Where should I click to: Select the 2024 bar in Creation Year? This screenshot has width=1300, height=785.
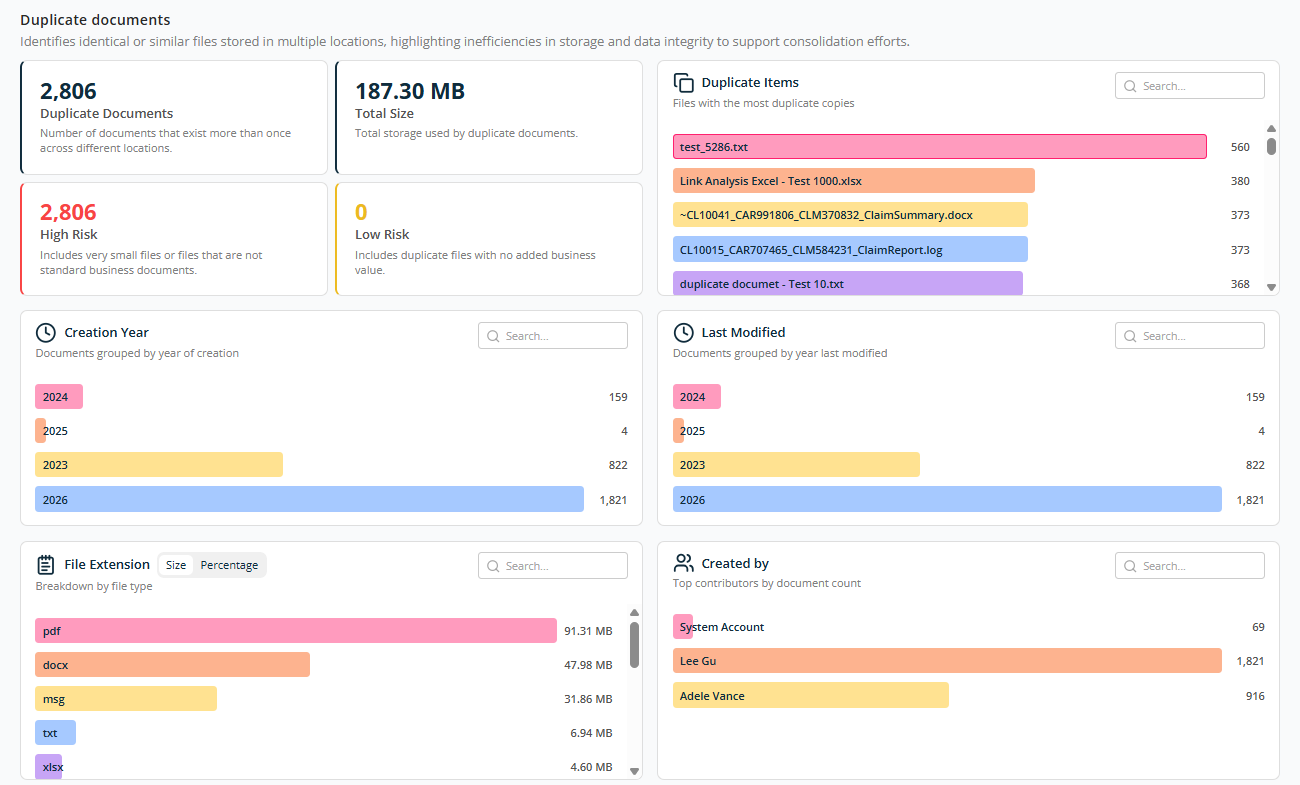coord(59,397)
